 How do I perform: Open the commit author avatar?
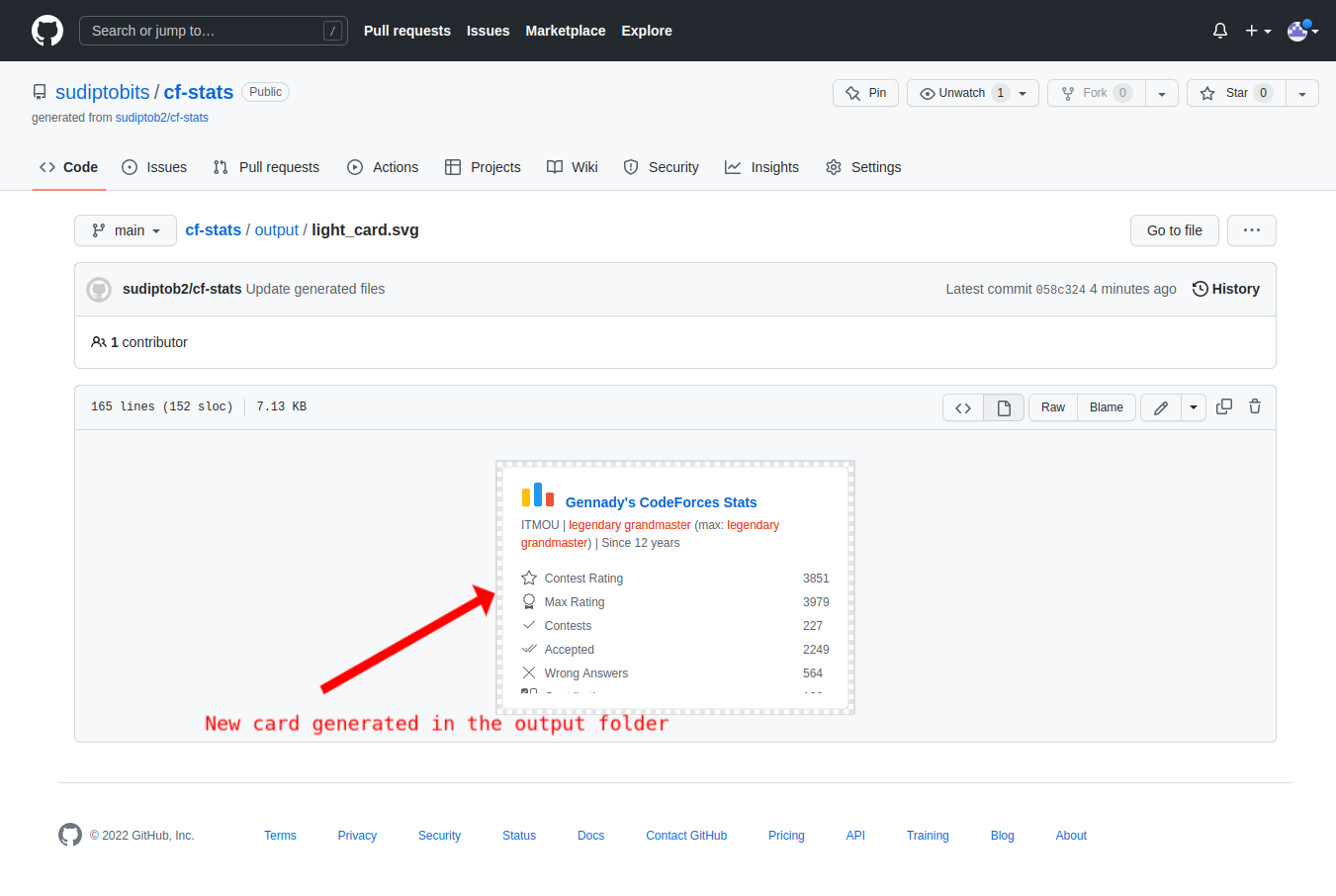pyautogui.click(x=99, y=289)
